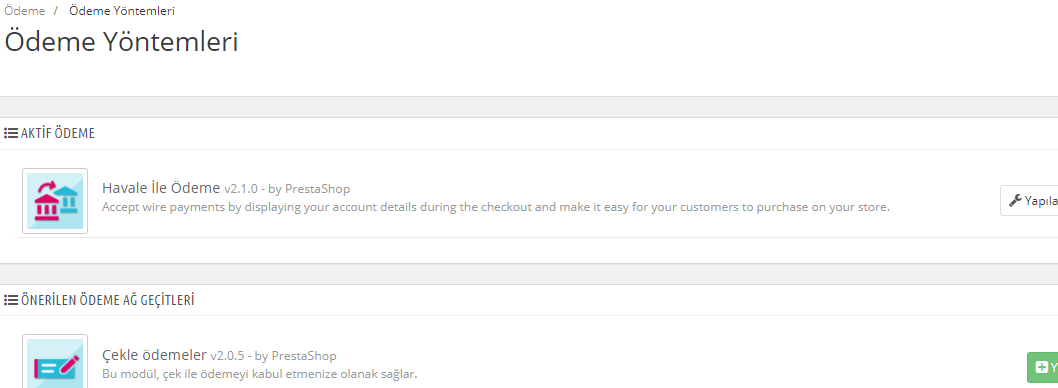The width and height of the screenshot is (1058, 388).
Task: Click the plus icon on the green install button
Action: tap(1041, 368)
